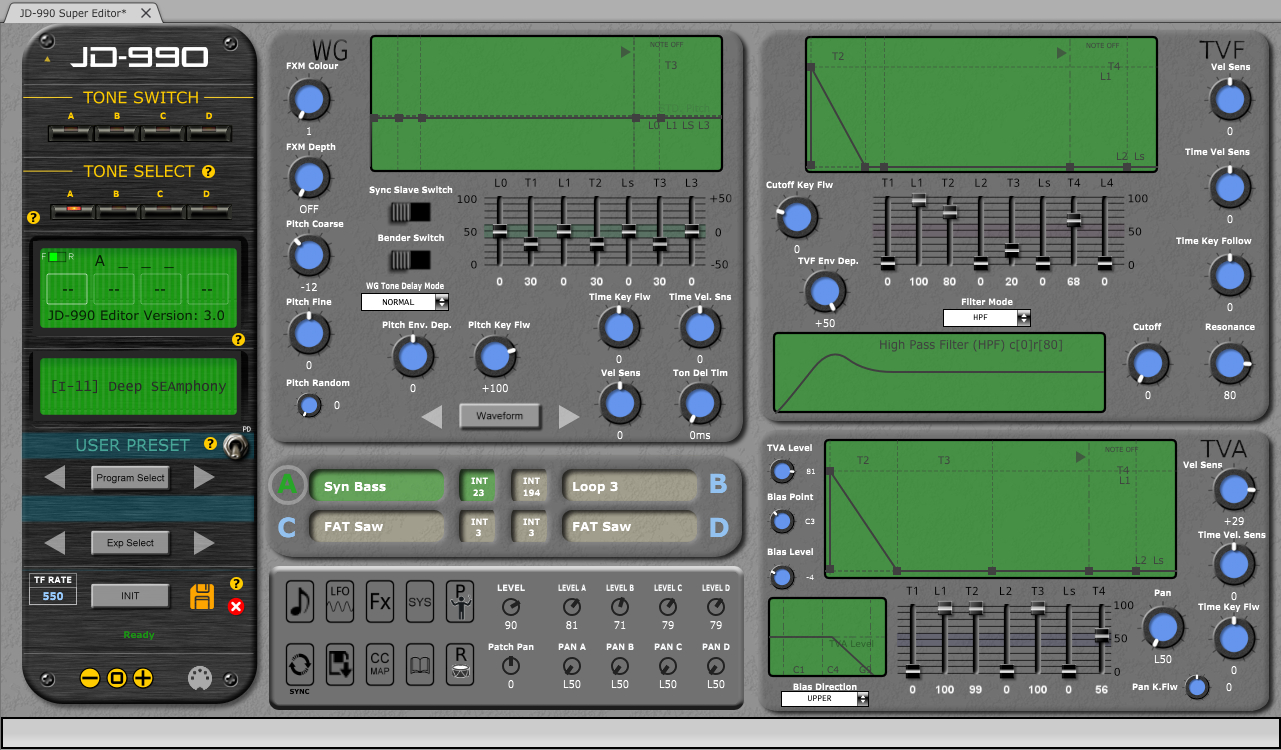Open the CC MAP icon

[380, 663]
